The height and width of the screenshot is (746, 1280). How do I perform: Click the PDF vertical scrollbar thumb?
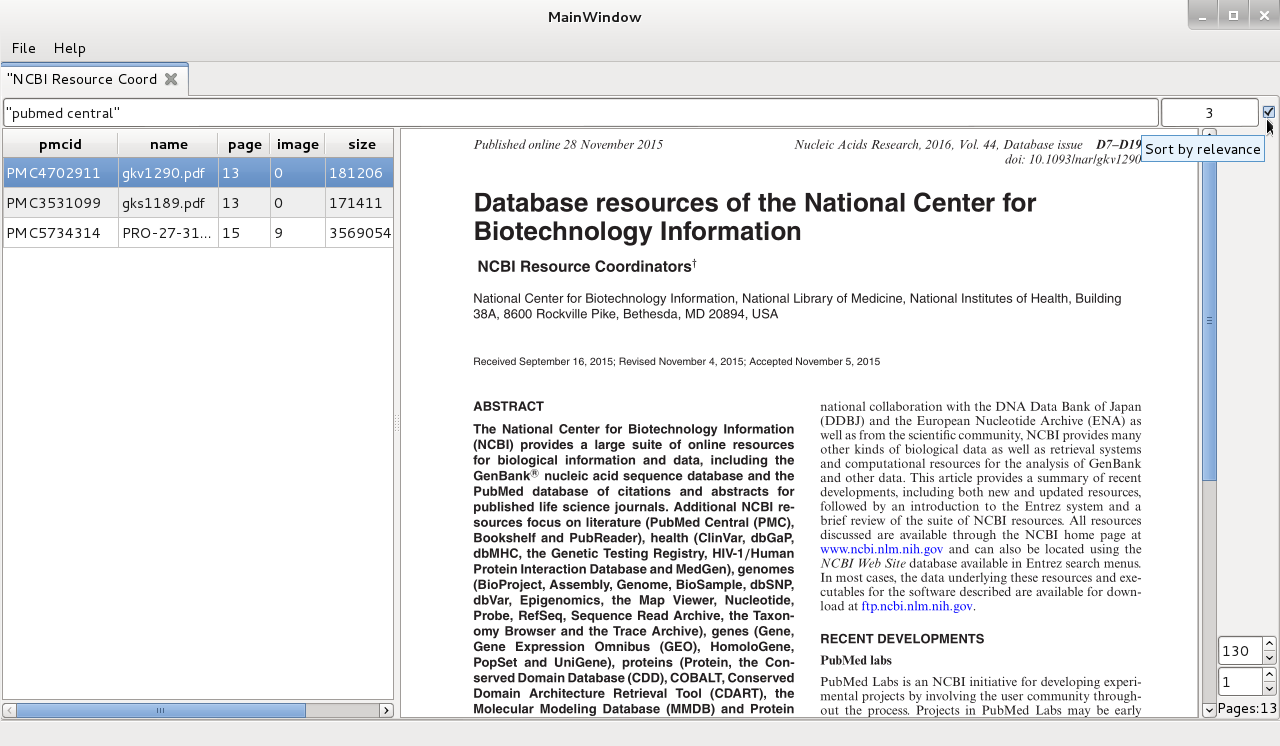coord(1209,320)
